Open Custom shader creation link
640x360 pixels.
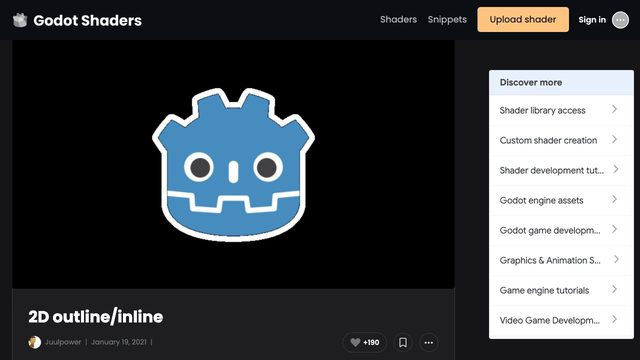click(548, 140)
